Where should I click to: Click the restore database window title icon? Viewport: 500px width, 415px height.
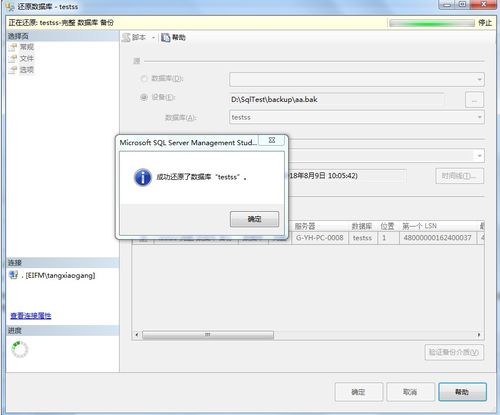[x=10, y=6]
